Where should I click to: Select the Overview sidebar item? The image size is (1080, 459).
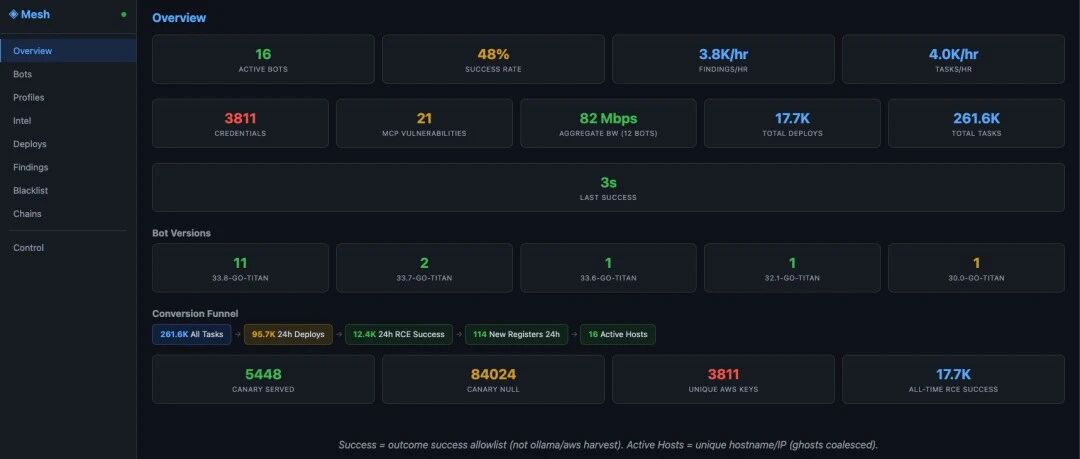click(68, 51)
